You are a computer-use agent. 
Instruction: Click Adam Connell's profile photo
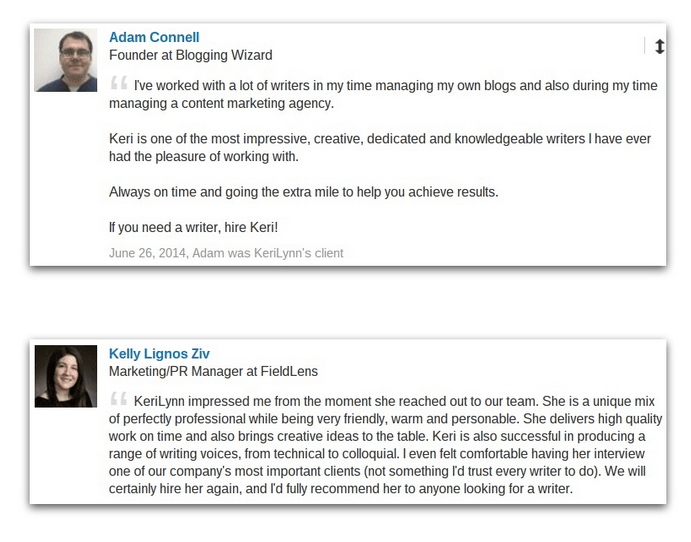point(66,60)
